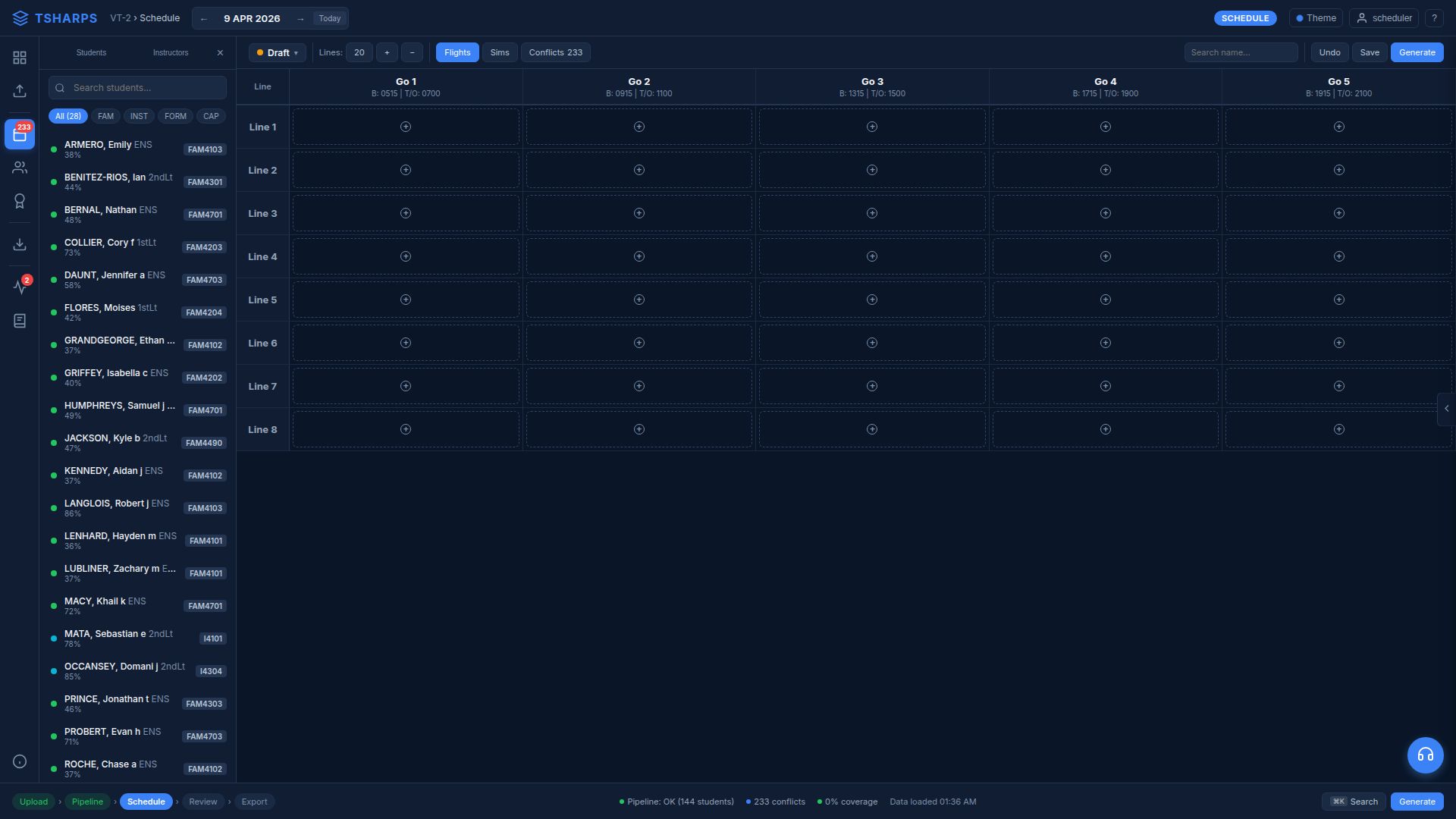Open the scheduler user menu

tap(1384, 18)
